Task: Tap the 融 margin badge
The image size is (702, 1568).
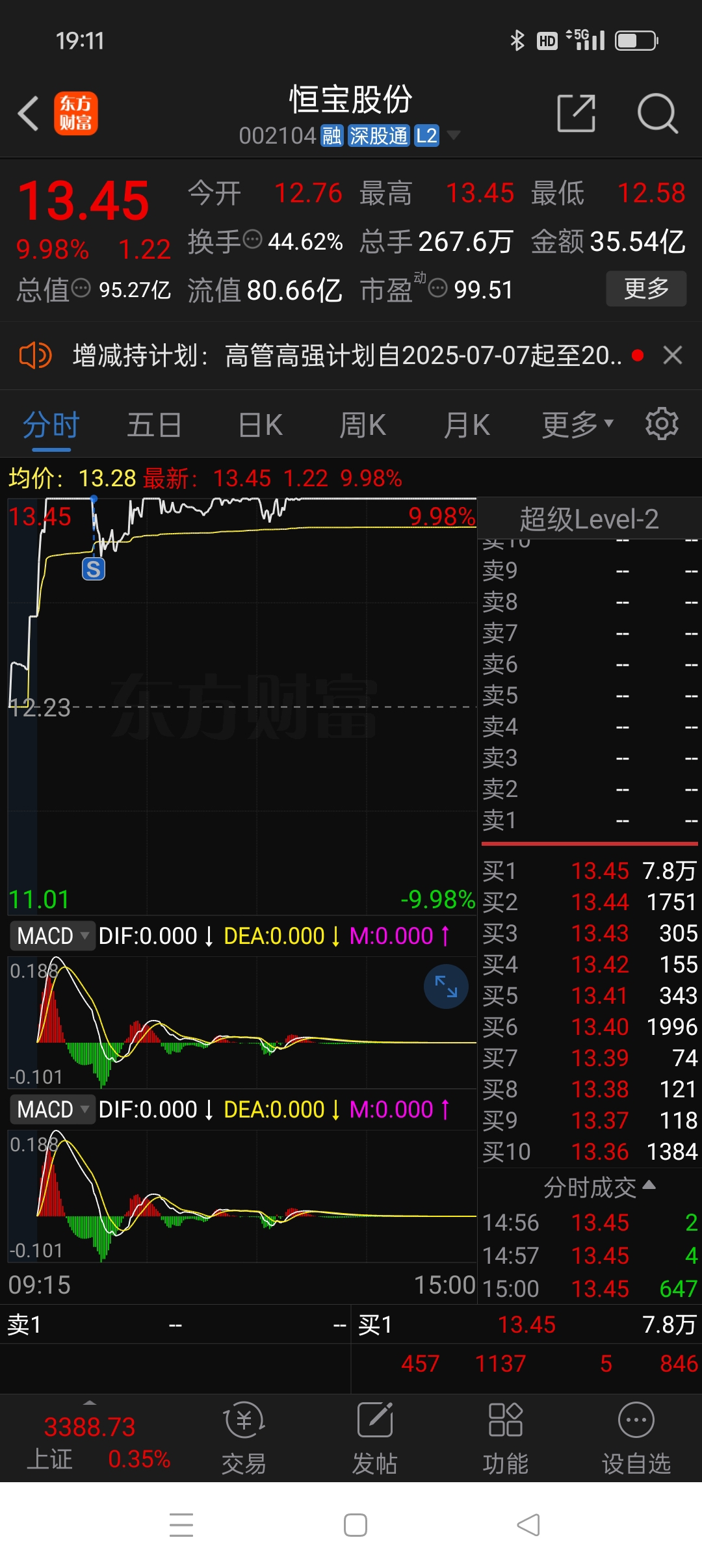Action: (332, 136)
